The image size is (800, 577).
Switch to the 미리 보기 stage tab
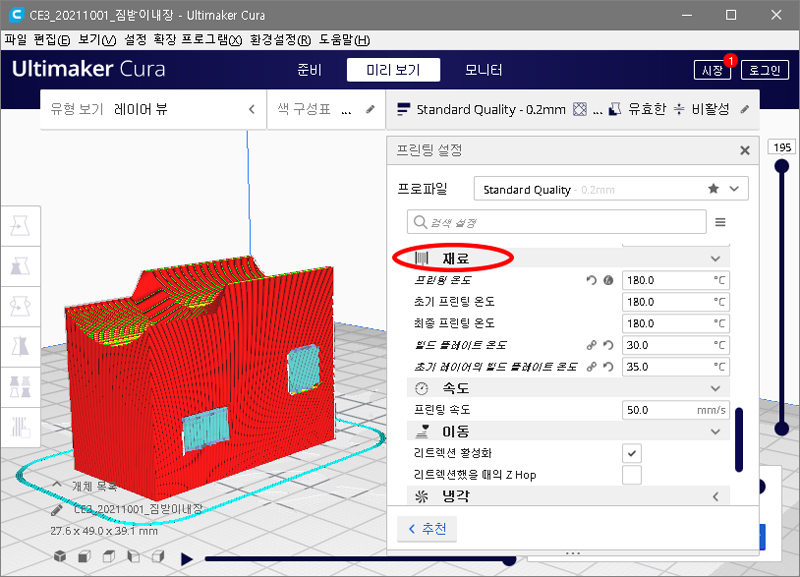(x=393, y=70)
